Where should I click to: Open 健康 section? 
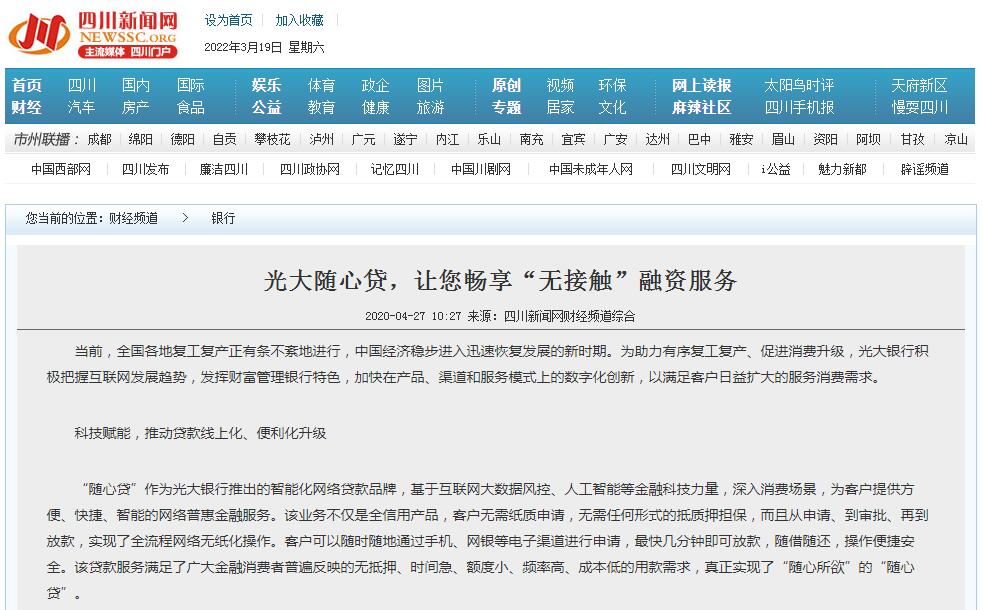[376, 108]
